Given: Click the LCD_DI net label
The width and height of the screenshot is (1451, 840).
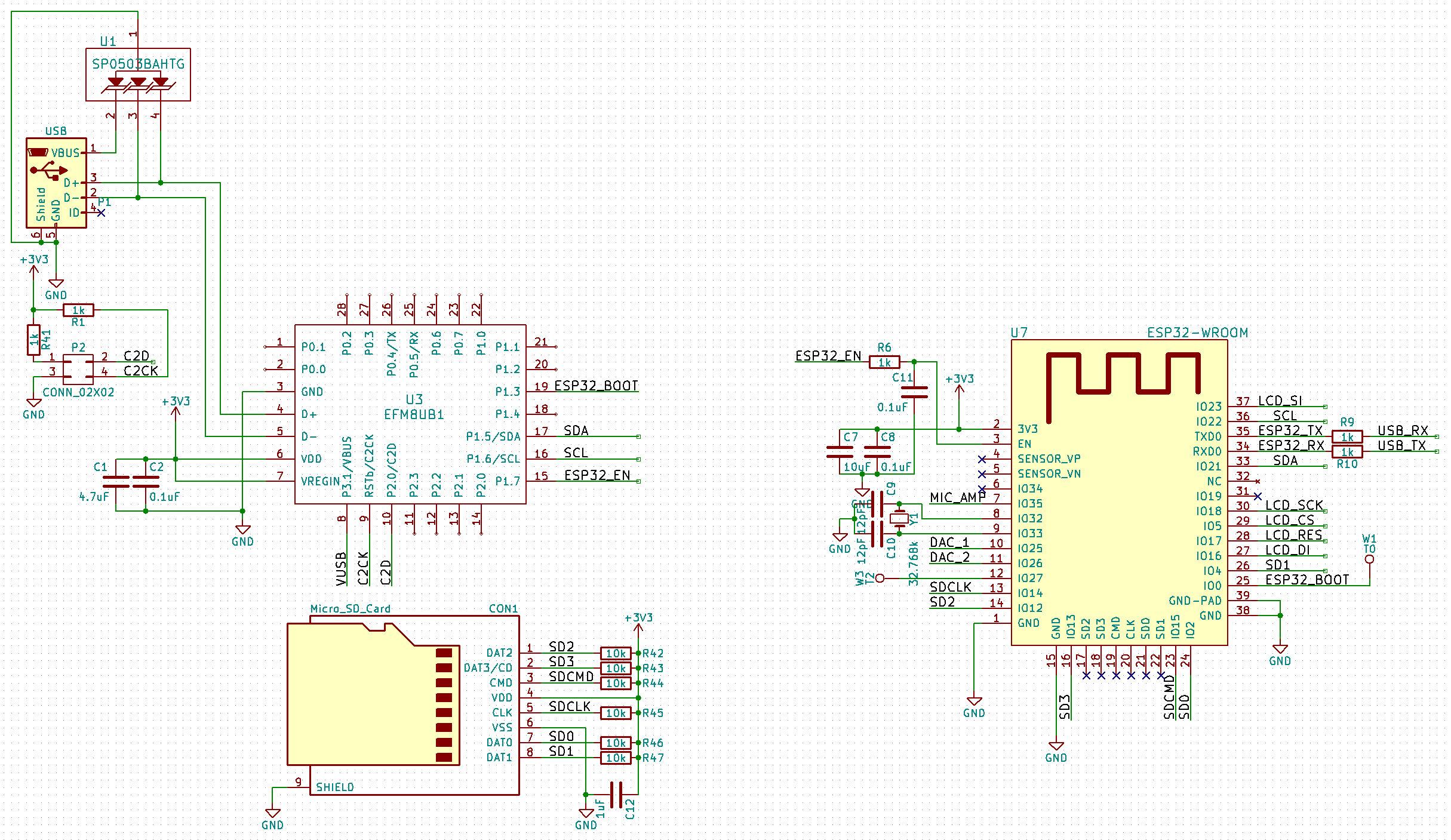Looking at the screenshot, I should pos(1288,550).
